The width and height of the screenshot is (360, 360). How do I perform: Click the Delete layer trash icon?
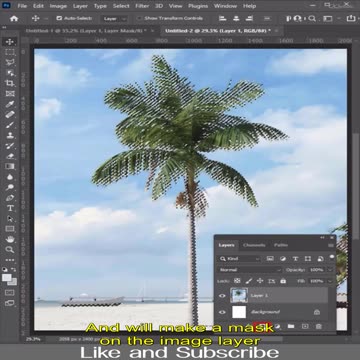(319, 326)
